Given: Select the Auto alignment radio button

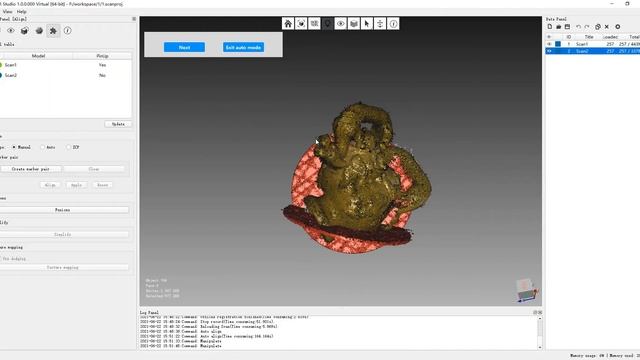Looking at the screenshot, I should click(42, 147).
